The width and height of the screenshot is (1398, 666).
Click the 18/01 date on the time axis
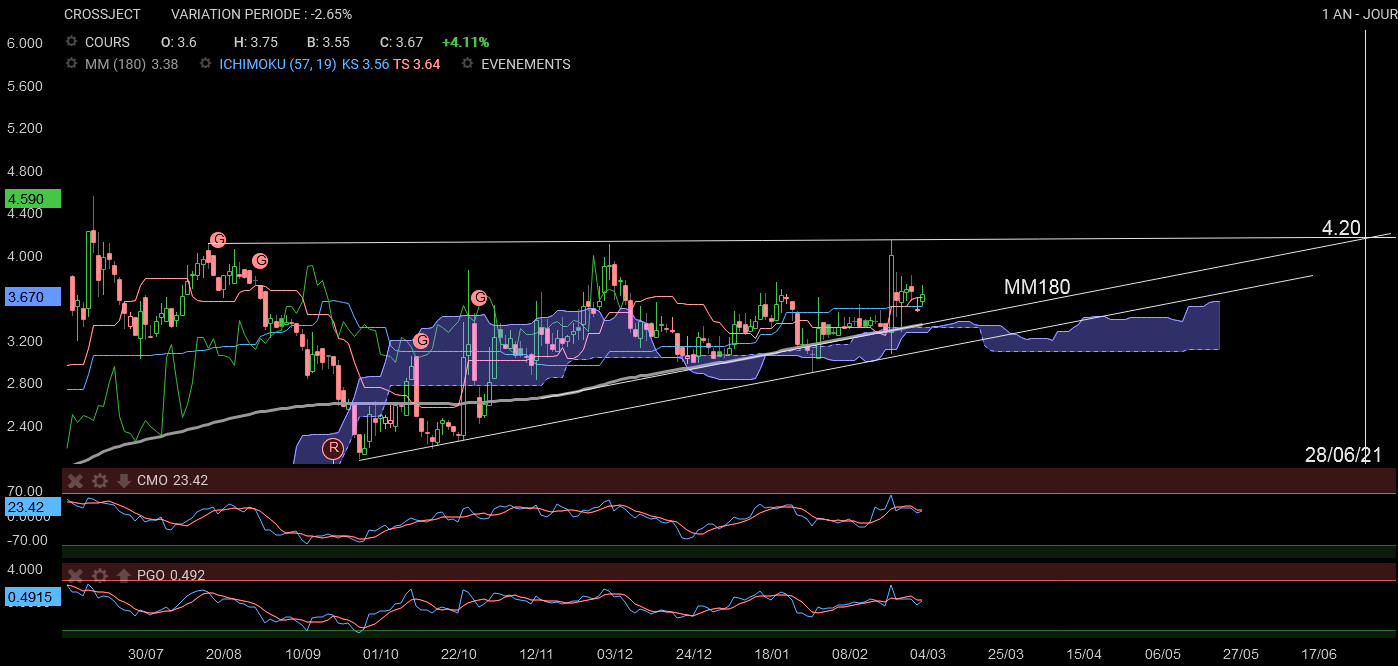772,654
